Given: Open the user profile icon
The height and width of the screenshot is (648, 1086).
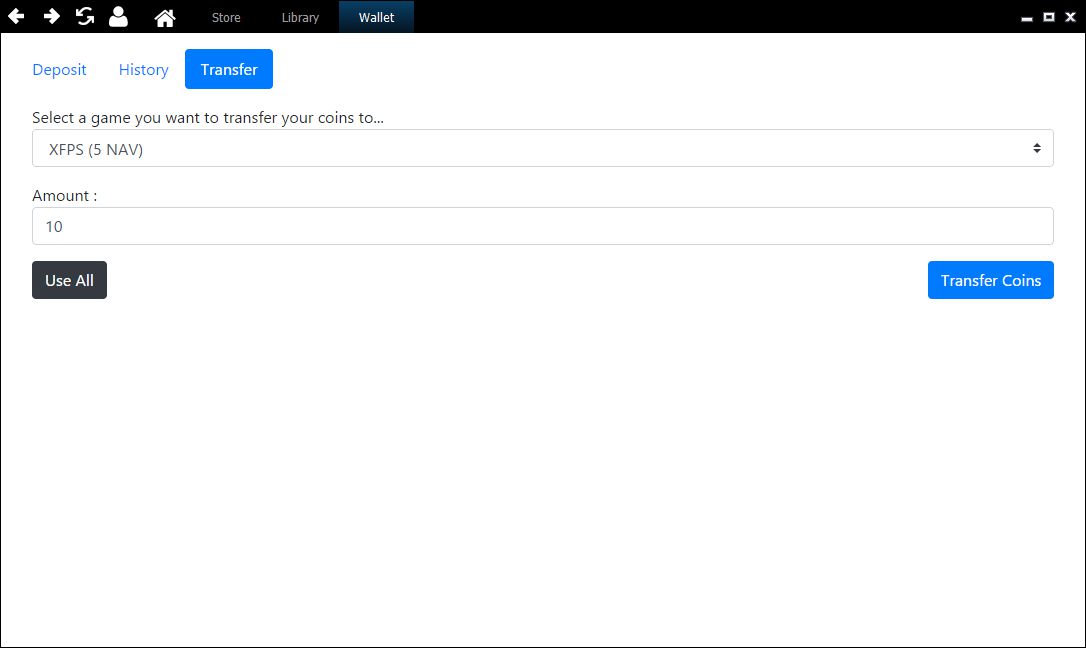Looking at the screenshot, I should tap(118, 17).
